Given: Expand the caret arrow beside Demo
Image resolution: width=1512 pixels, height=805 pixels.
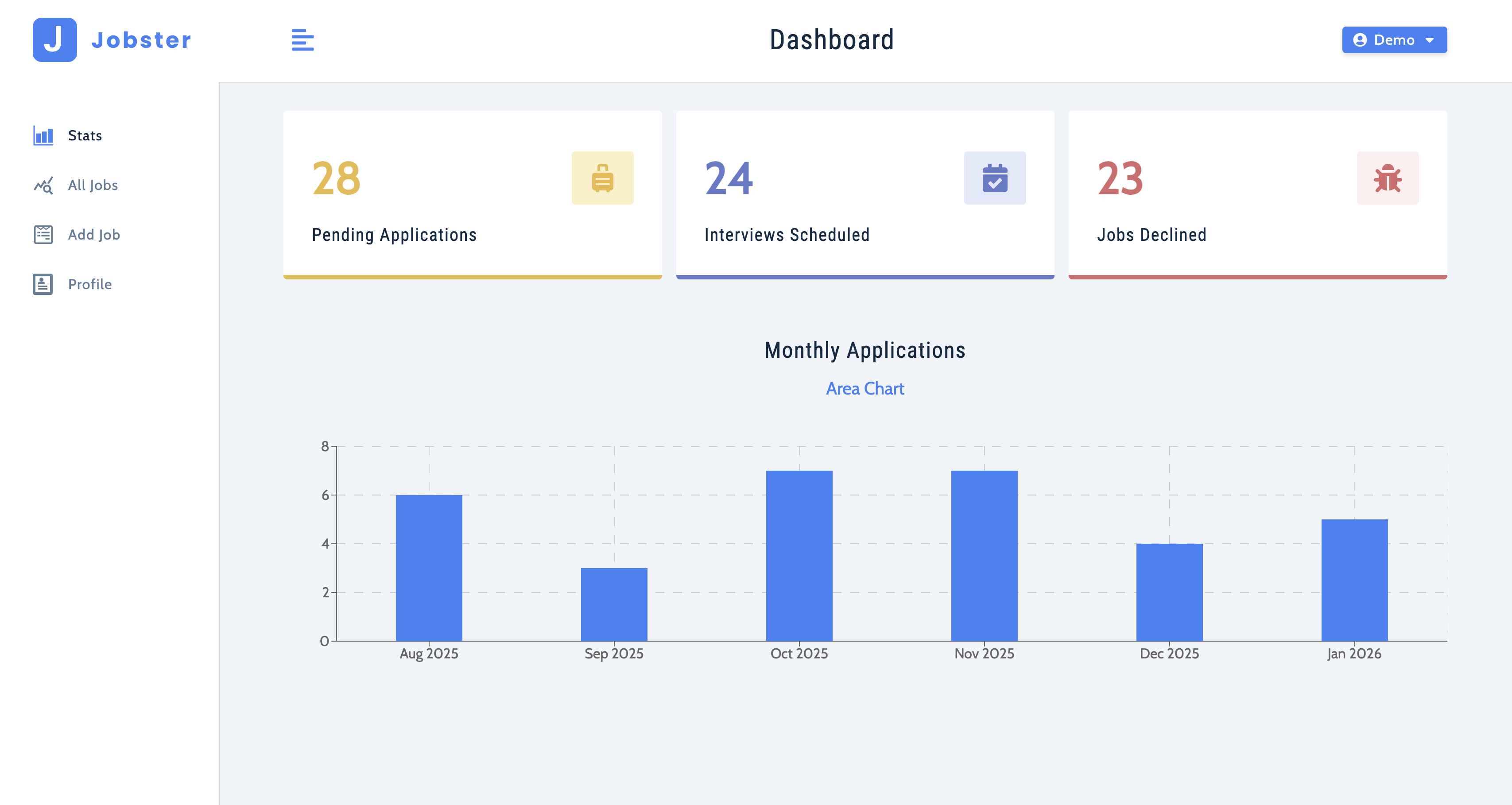Looking at the screenshot, I should point(1429,40).
